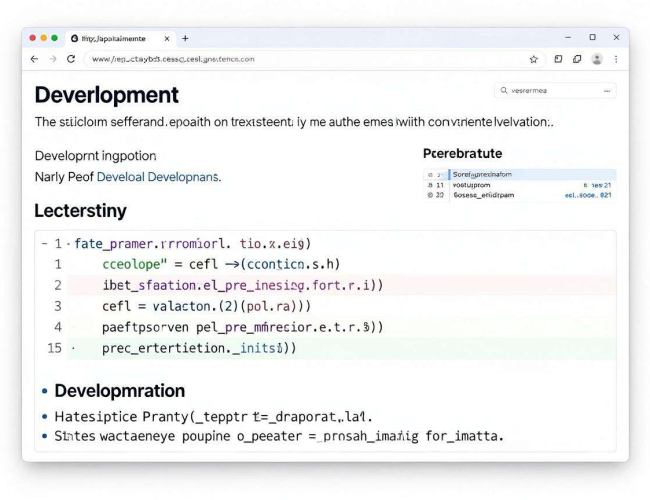Open the browser three-dot menu
650x500 pixels.
point(616,59)
